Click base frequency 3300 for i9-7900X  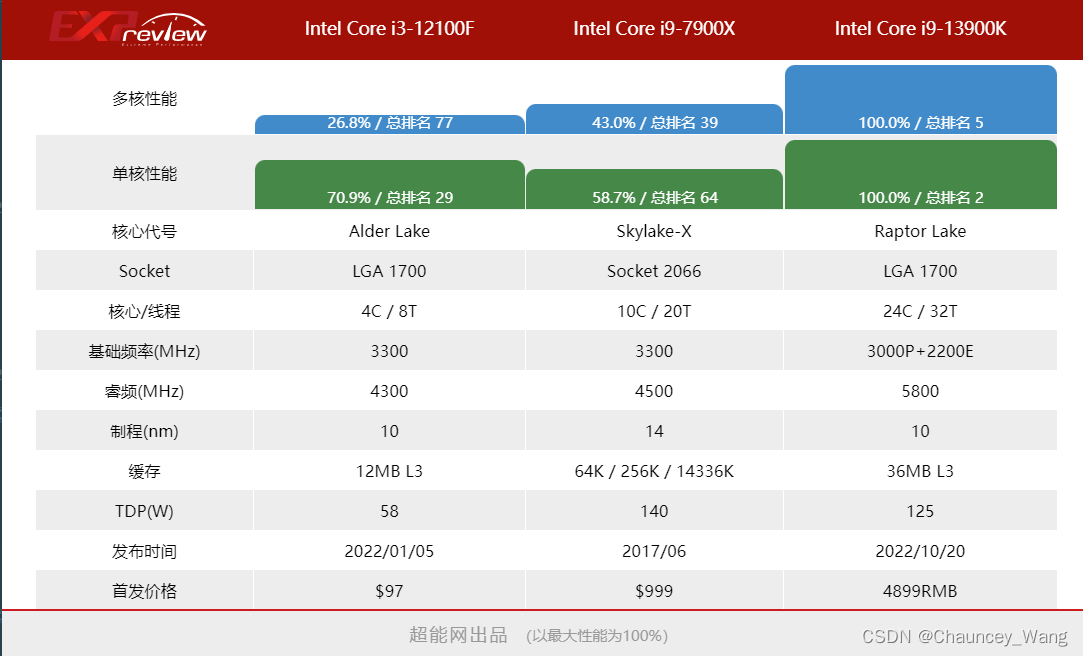[x=654, y=351]
